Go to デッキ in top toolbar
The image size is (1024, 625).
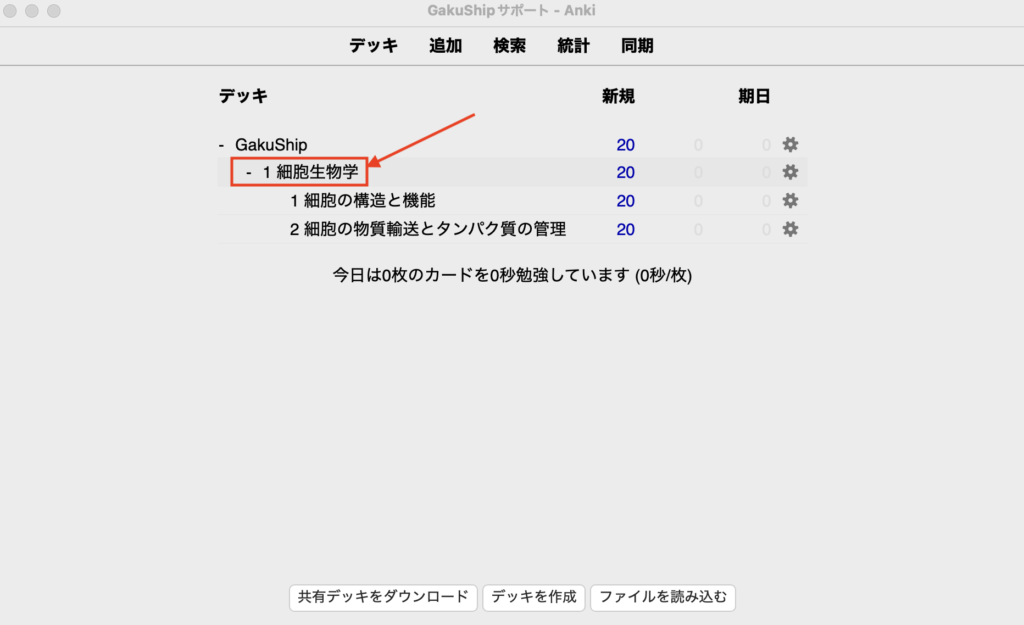373,46
